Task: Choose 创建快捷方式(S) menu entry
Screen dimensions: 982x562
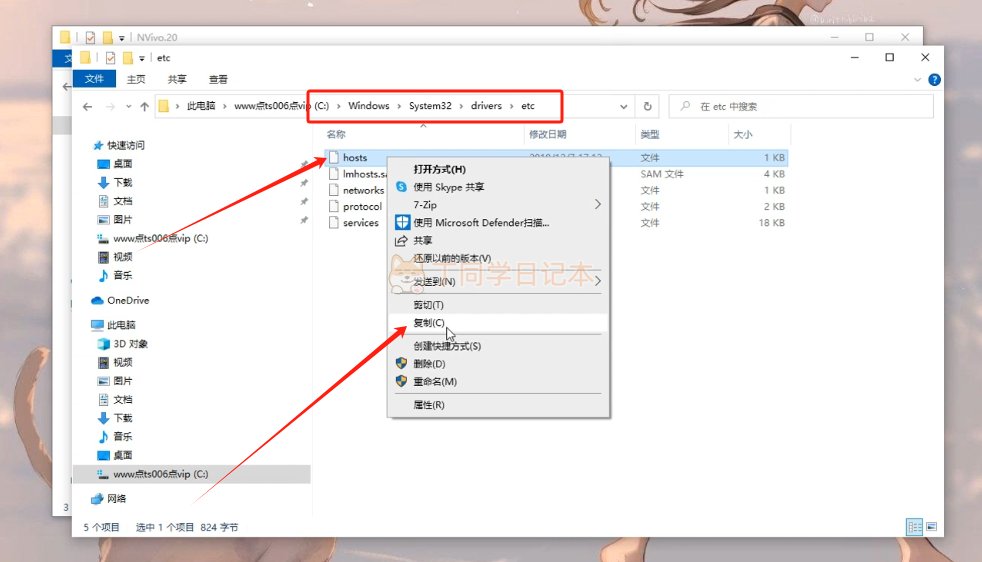Action: [498, 346]
